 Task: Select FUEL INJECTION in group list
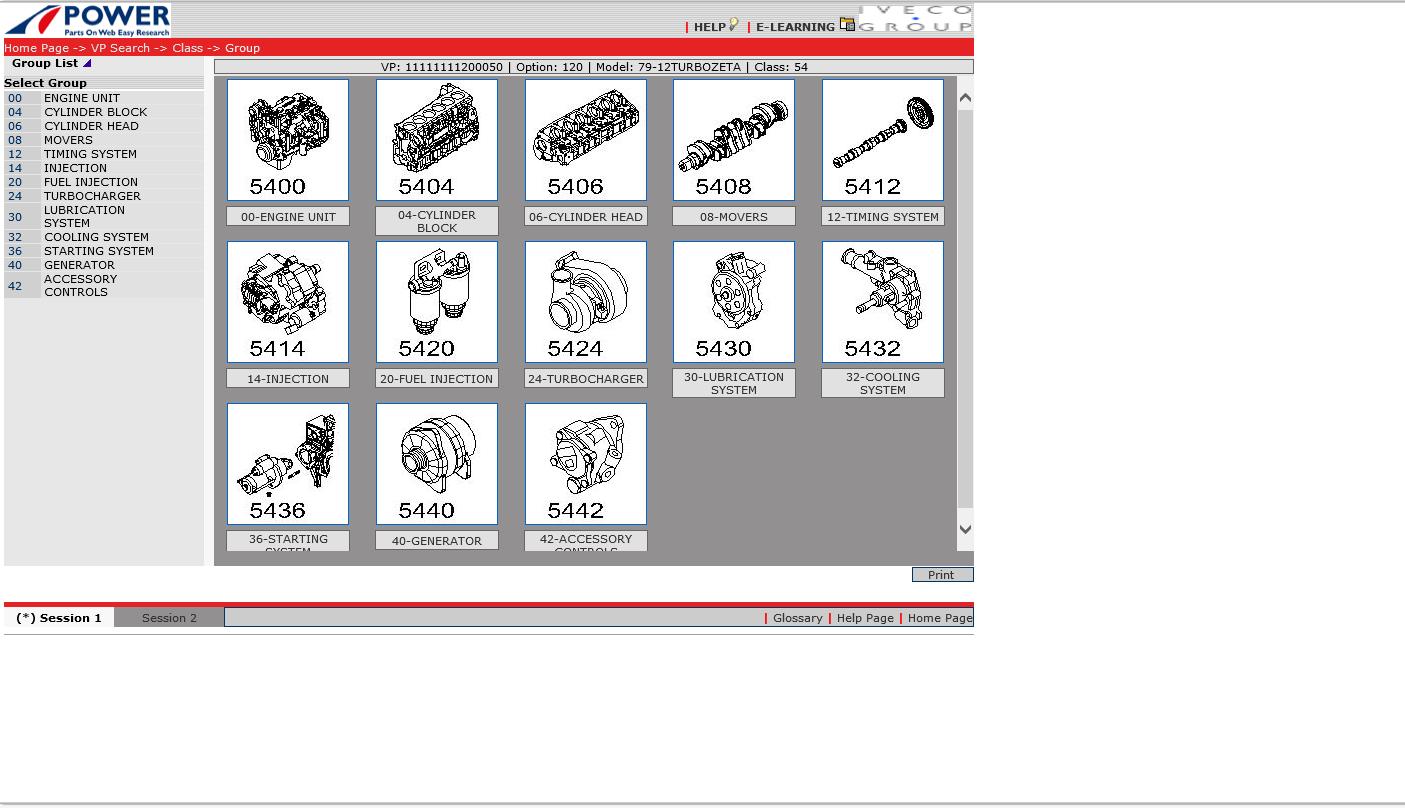91,182
